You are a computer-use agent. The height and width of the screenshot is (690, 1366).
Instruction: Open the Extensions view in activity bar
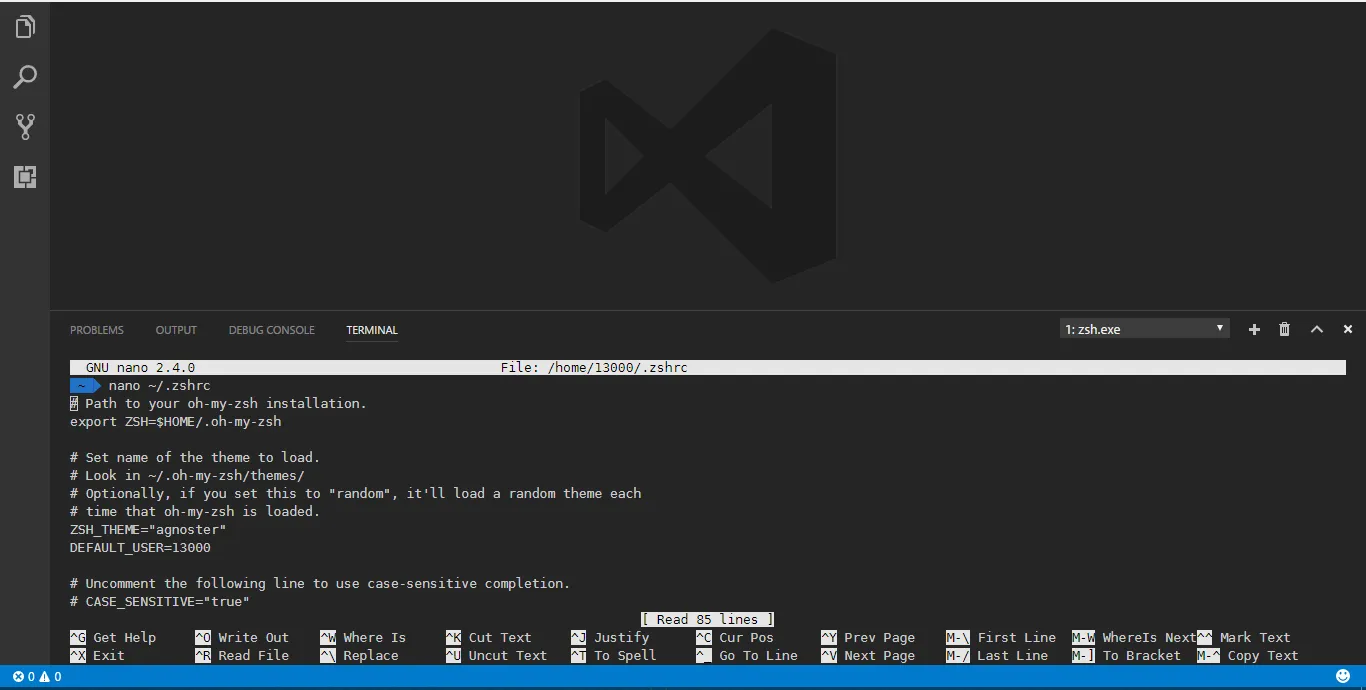point(25,177)
